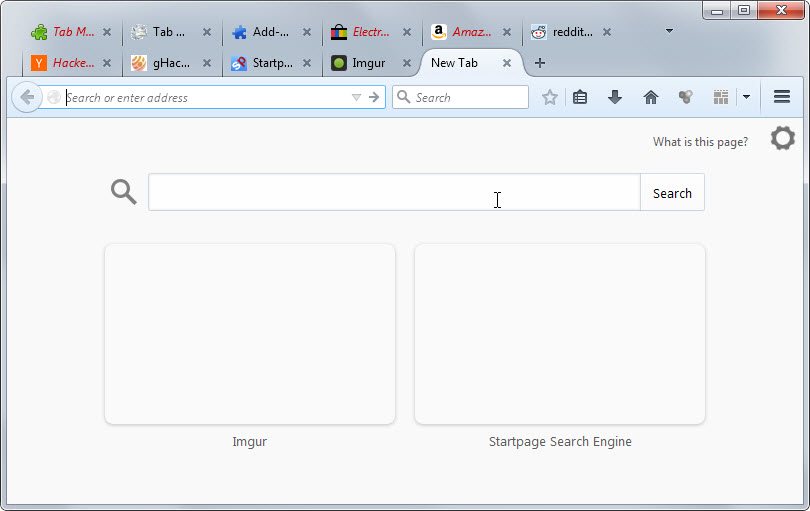Go to Home page icon
The width and height of the screenshot is (810, 511).
click(x=651, y=97)
